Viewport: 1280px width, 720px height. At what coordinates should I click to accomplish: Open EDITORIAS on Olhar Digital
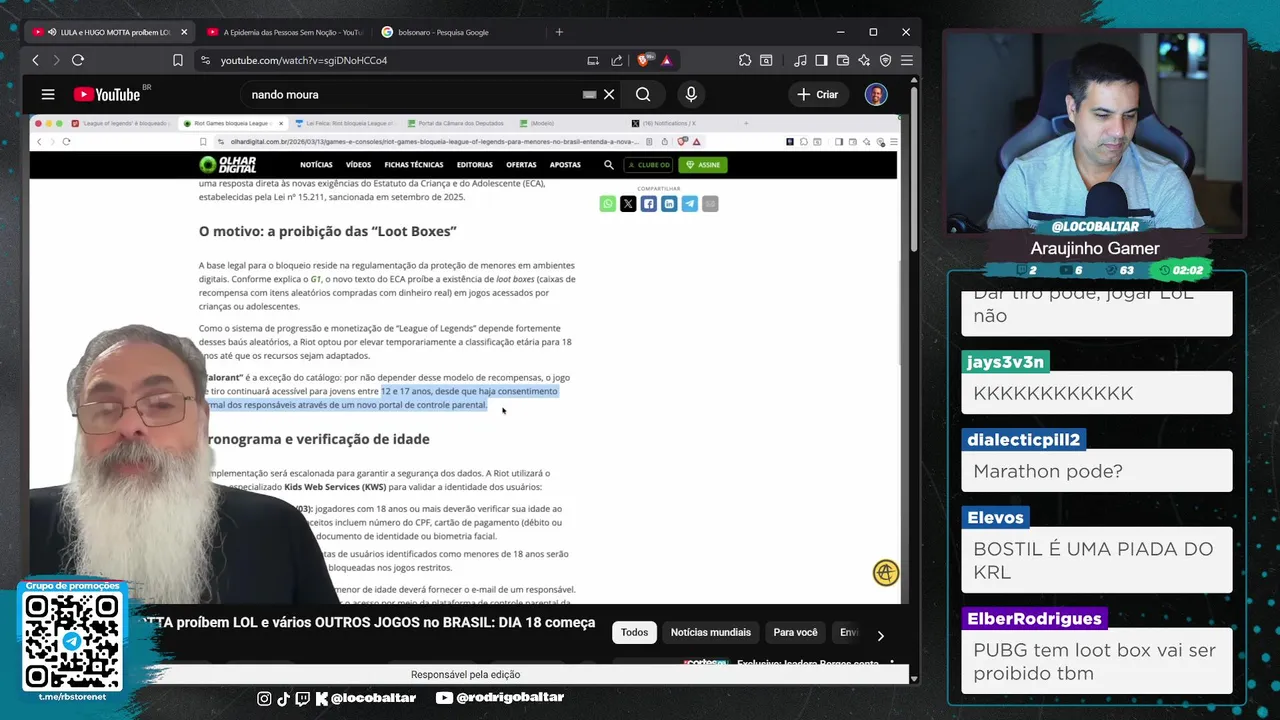(x=475, y=165)
